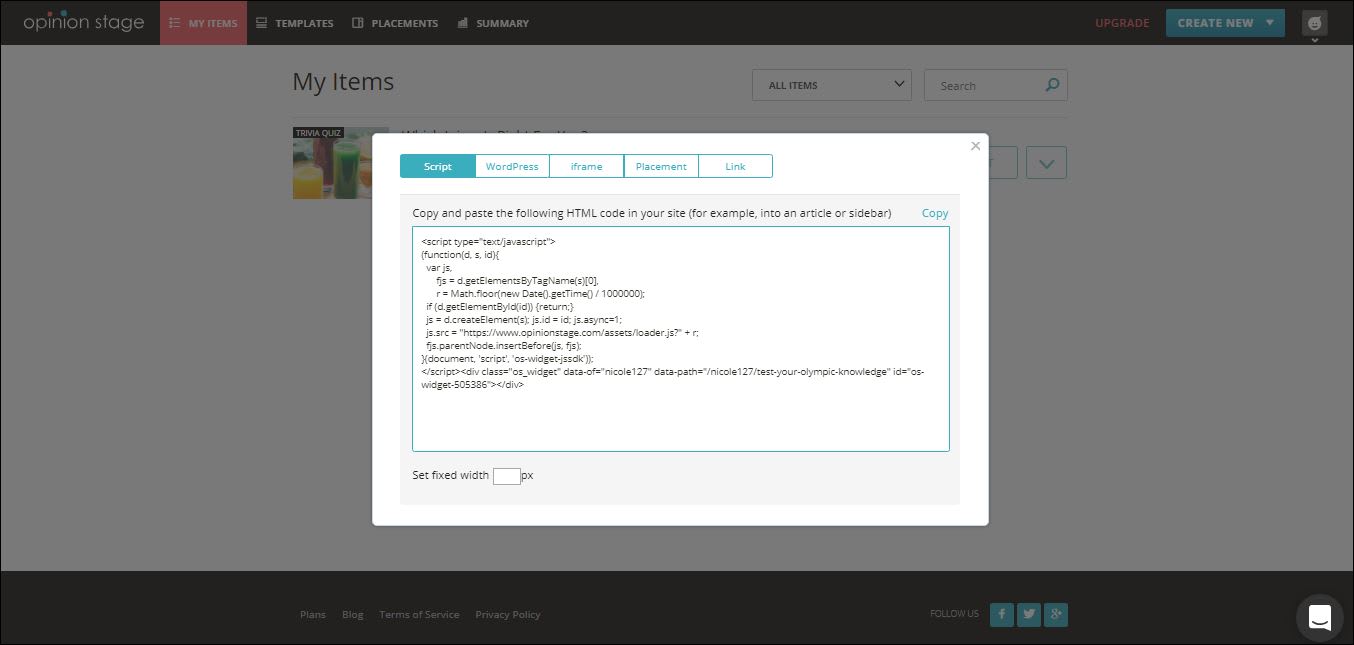This screenshot has width=1354, height=645.
Task: Open the Terms of Service footer link
Action: [419, 614]
